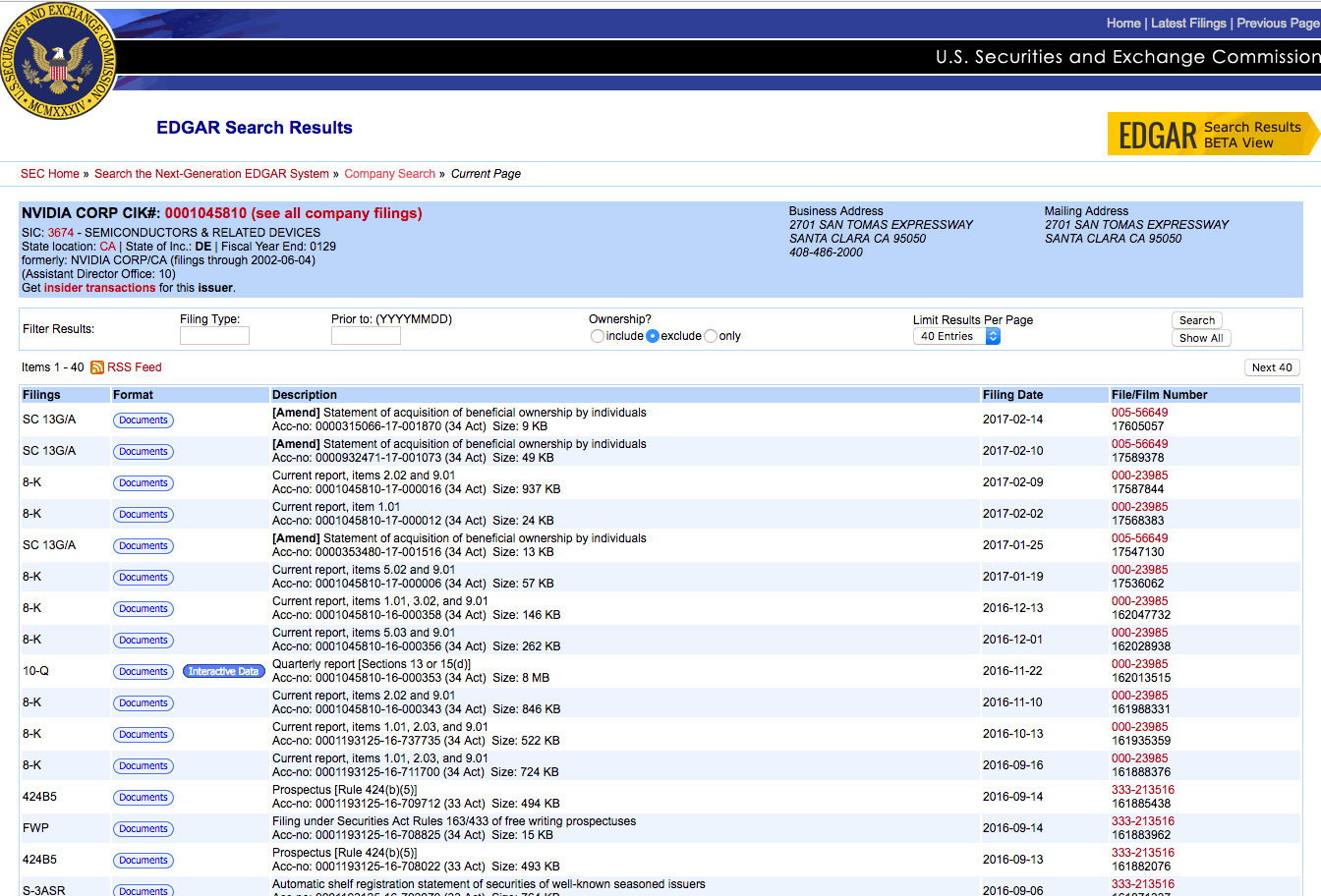
Task: Click 'Items 1 - 40' text
Action: click(52, 367)
